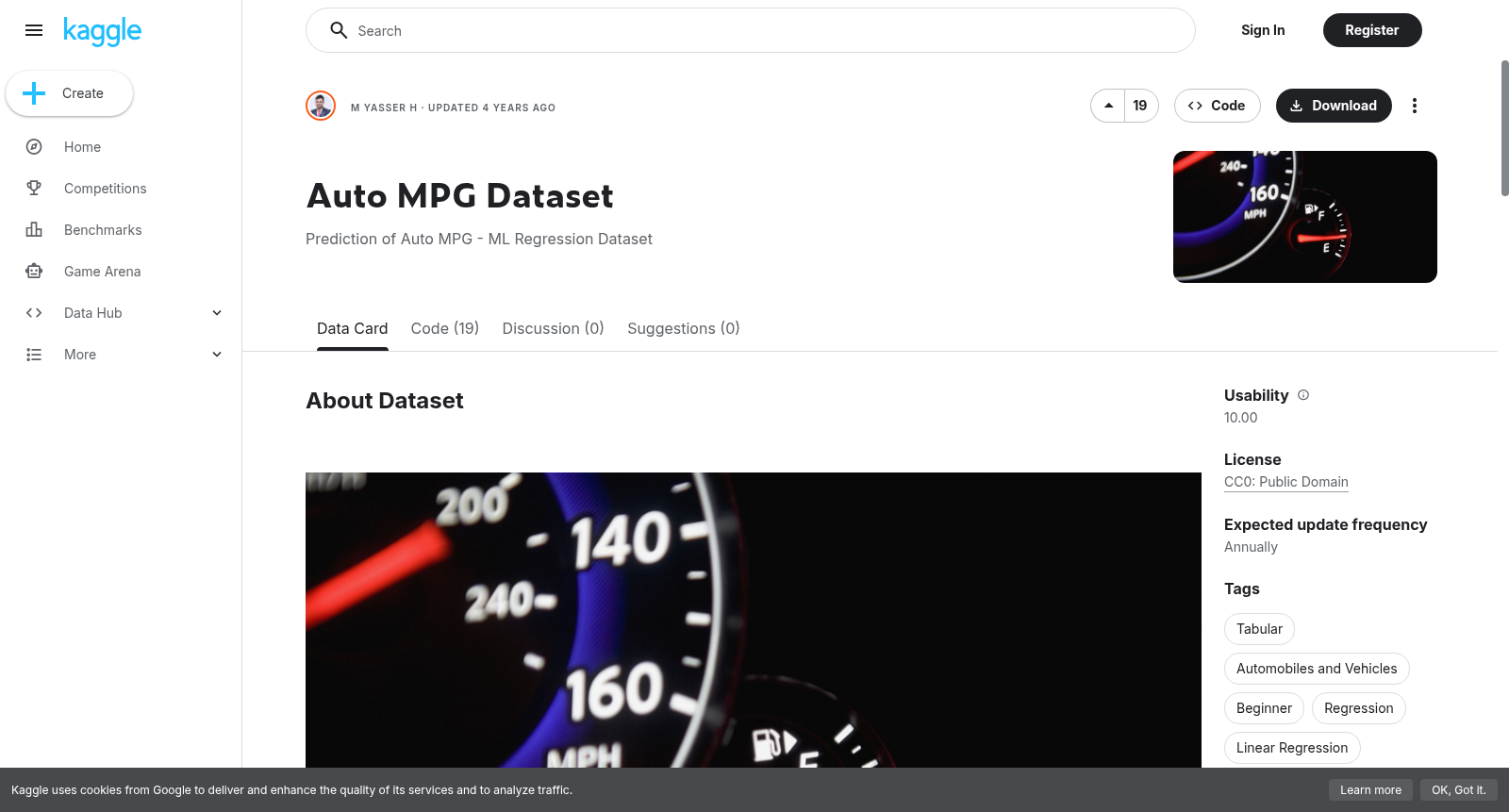Screen dimensions: 1509x812
Task: Click the Kaggle logo
Action: click(x=102, y=31)
